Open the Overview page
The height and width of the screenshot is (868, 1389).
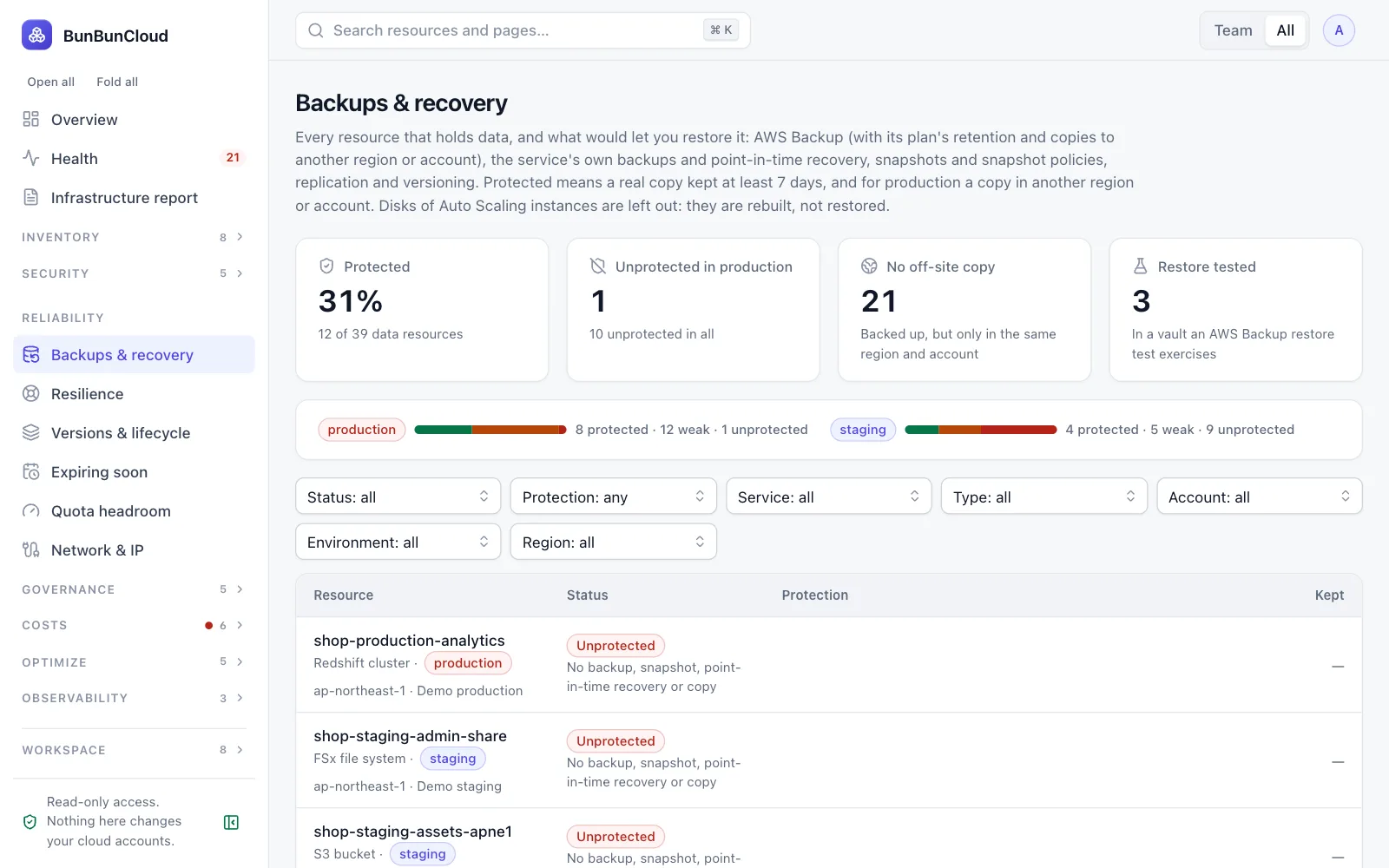click(x=134, y=120)
